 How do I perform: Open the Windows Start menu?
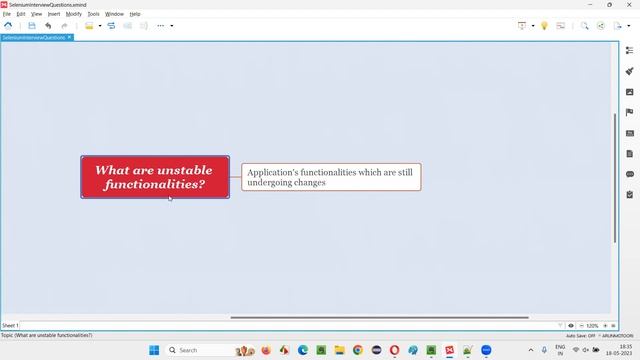pos(154,350)
